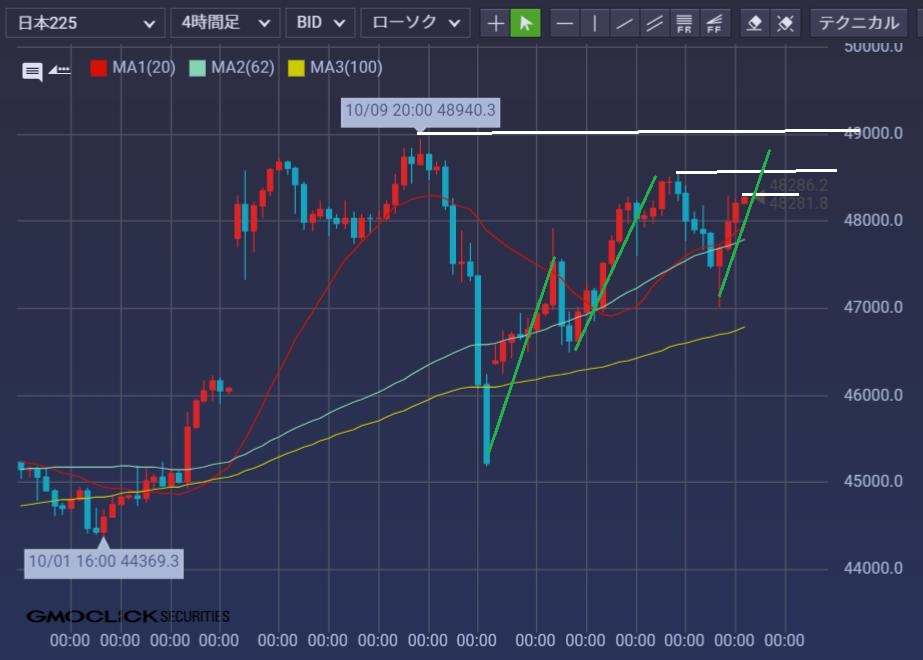Activate the green arrow pointer tool
This screenshot has width=923, height=660.
click(525, 22)
